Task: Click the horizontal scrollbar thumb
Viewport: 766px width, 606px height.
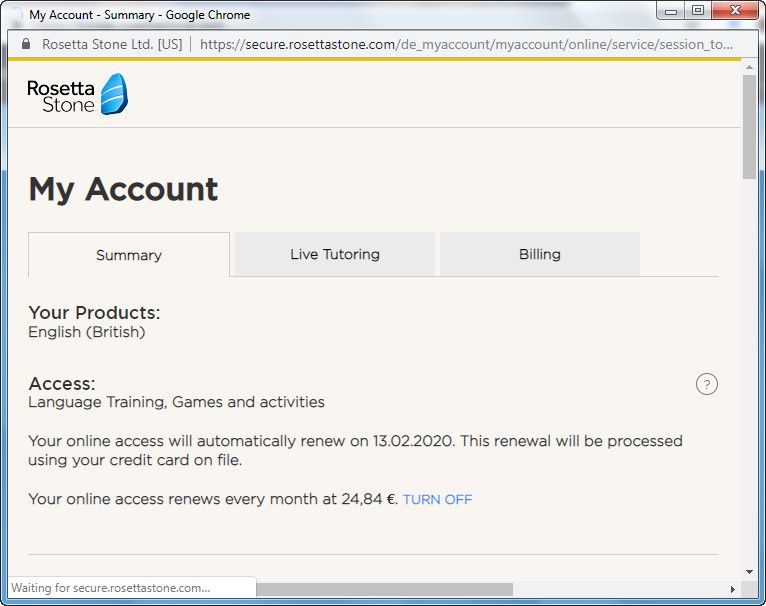Action: (384, 589)
